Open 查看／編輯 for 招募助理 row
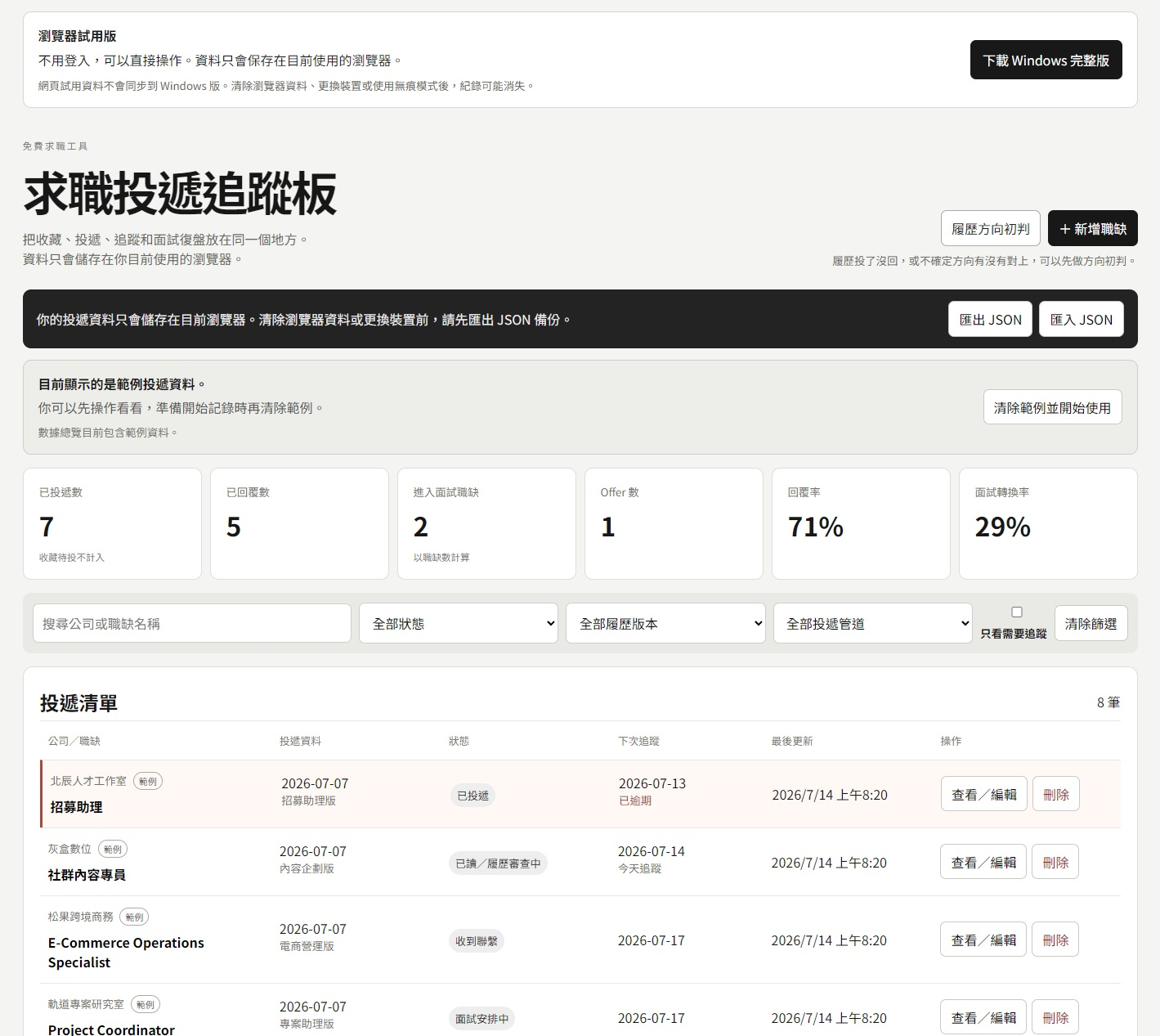Viewport: 1160px width, 1036px height. pos(984,794)
